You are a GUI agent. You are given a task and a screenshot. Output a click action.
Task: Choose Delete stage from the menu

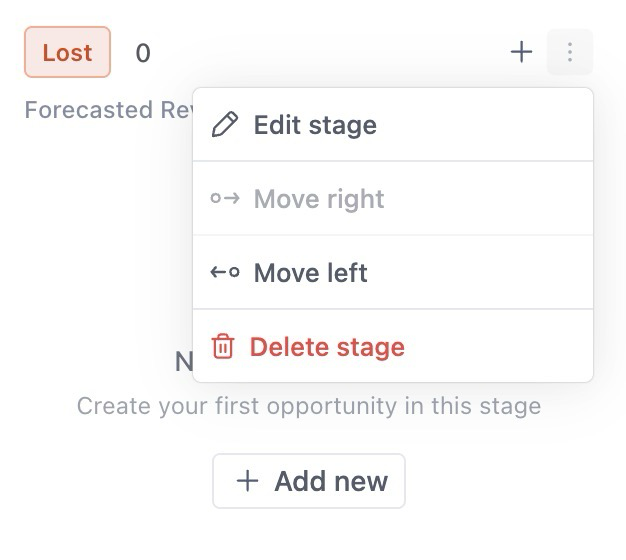tap(327, 347)
